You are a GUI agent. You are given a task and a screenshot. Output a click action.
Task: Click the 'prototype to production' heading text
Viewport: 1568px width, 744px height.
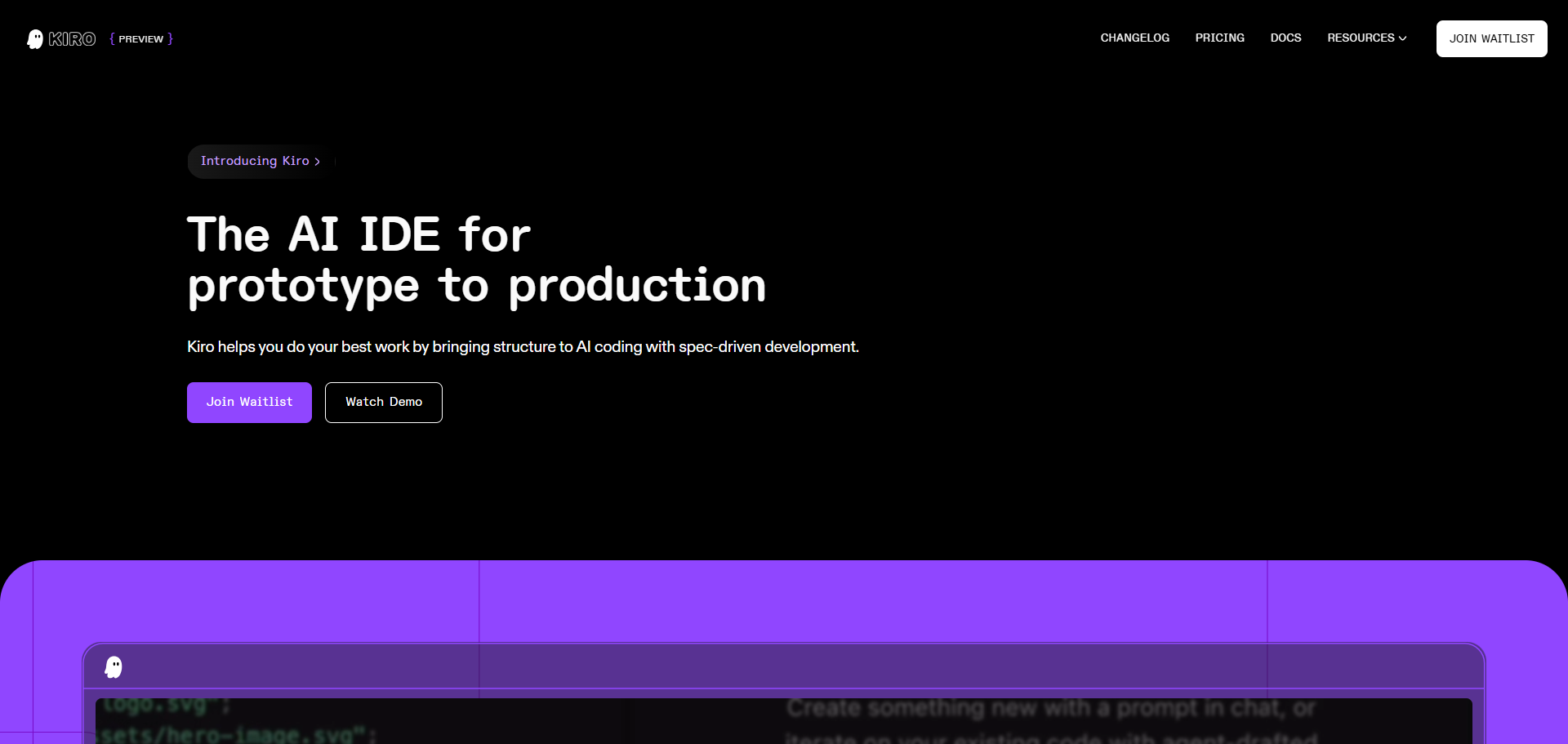tap(477, 287)
